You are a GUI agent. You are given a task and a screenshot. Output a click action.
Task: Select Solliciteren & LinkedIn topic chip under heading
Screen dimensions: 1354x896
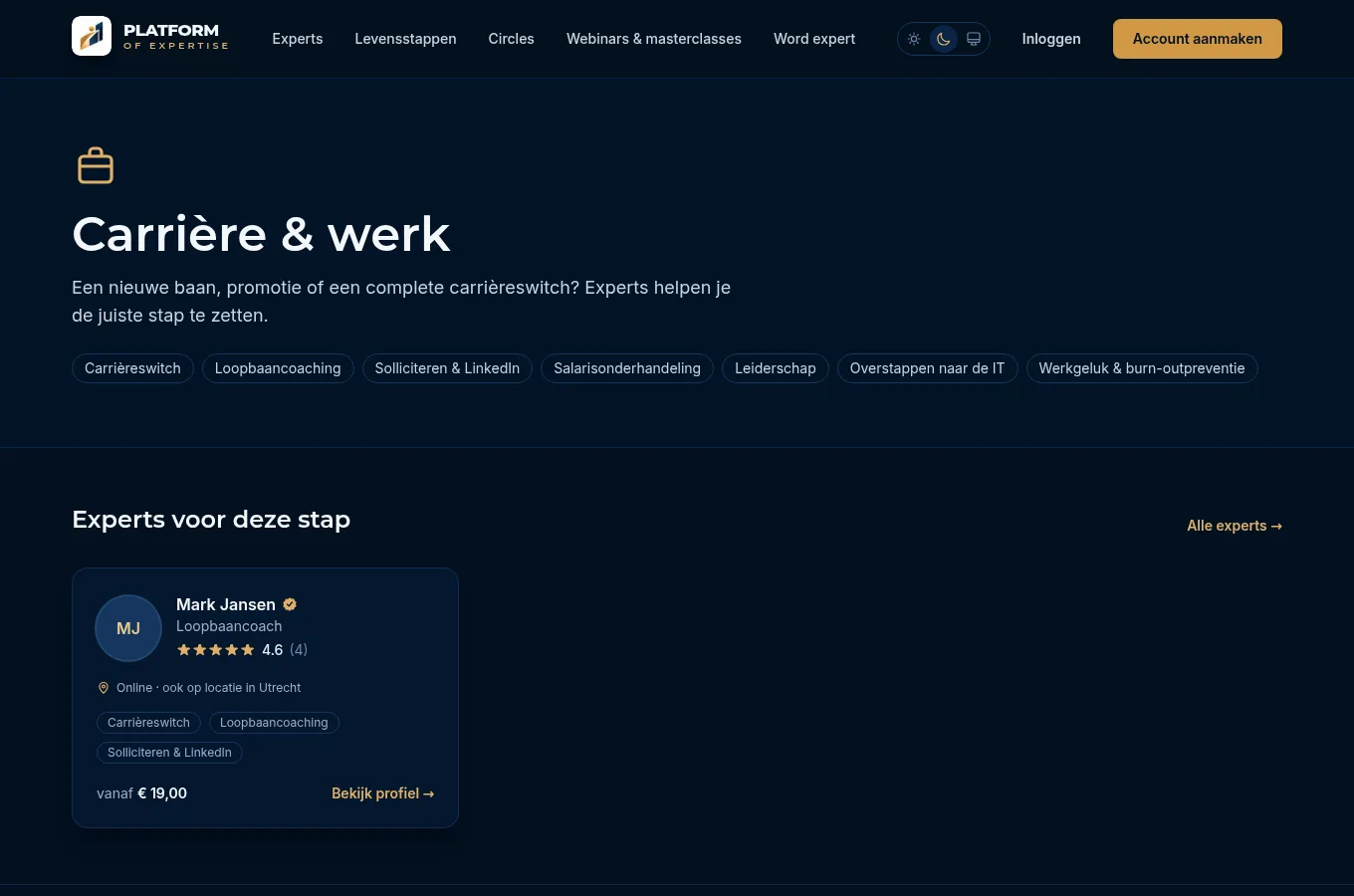click(x=447, y=368)
